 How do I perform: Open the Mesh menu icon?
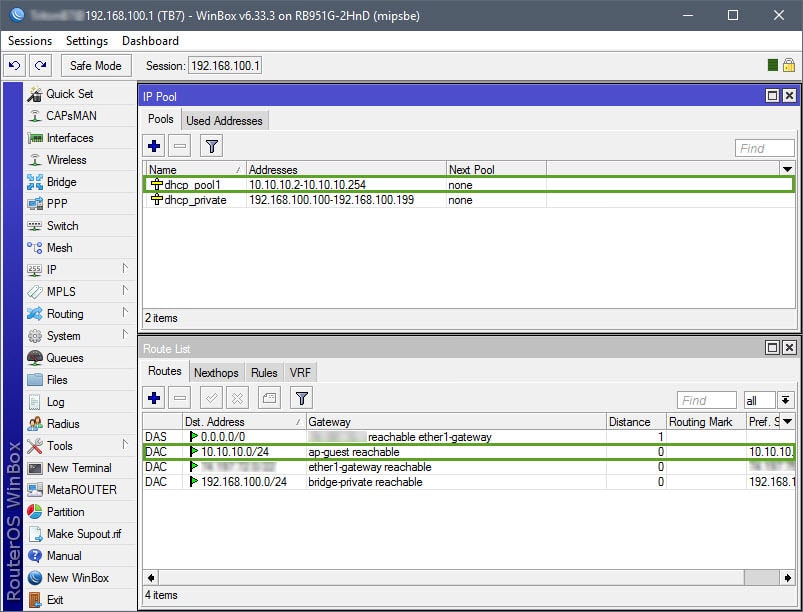click(x=35, y=248)
